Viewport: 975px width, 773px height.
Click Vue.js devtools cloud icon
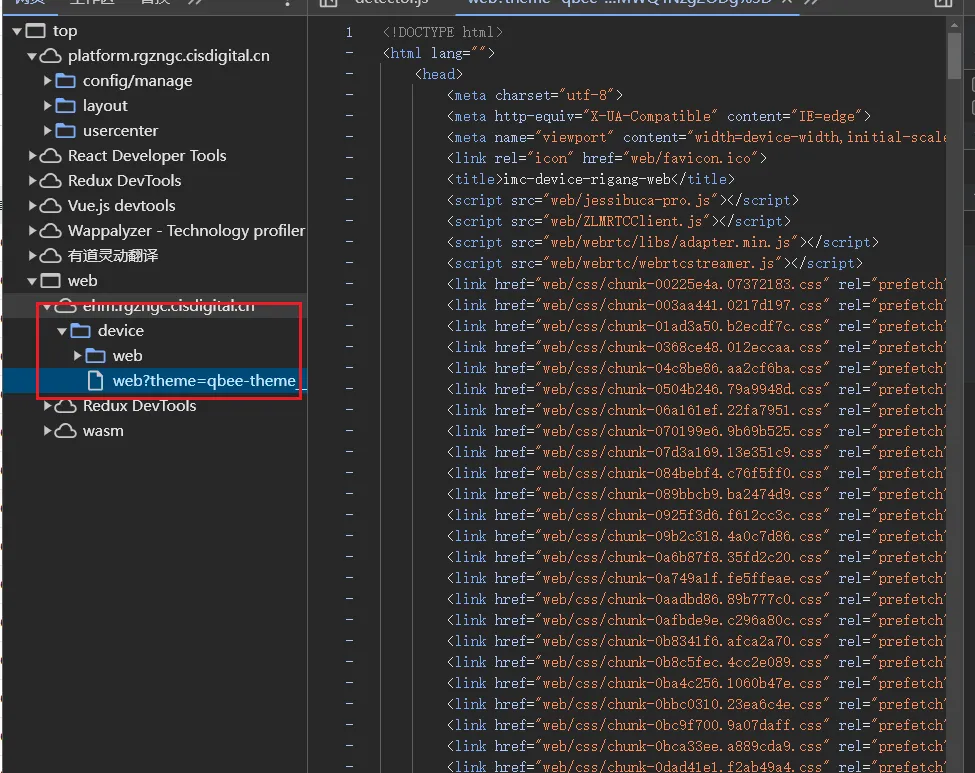tap(50, 205)
